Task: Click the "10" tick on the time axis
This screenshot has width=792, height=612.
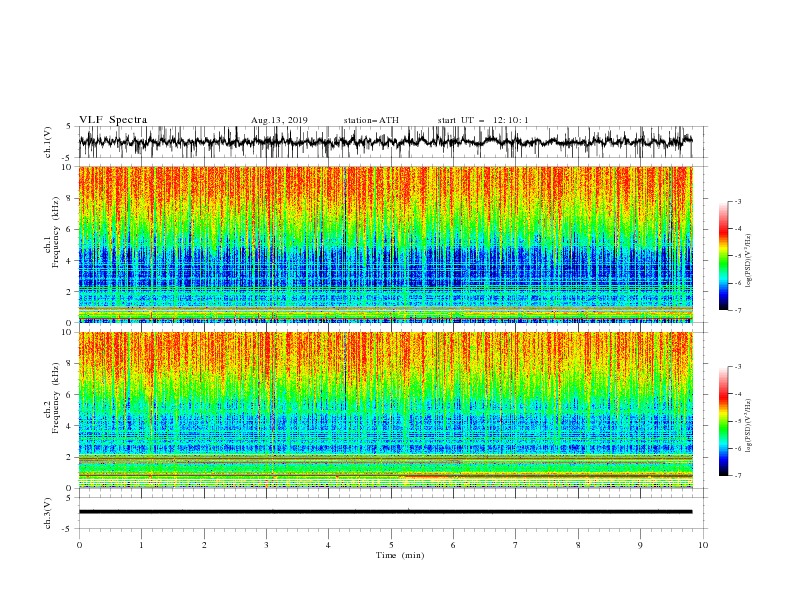Action: pos(703,545)
